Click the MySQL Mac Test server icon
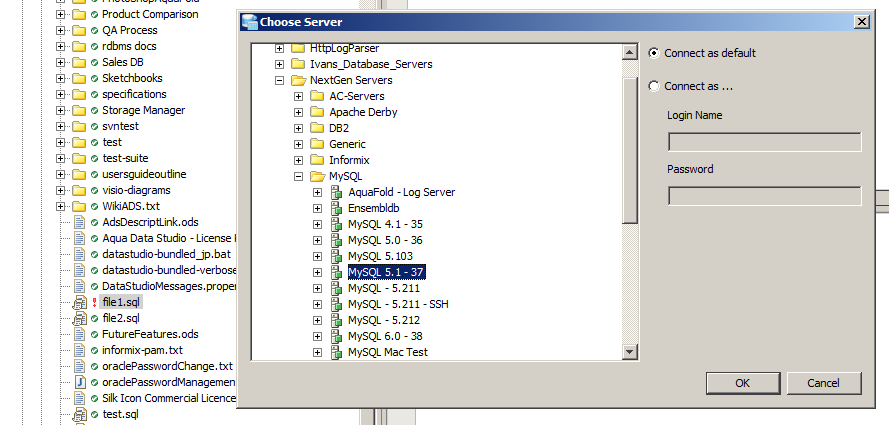The image size is (889, 425). click(337, 352)
